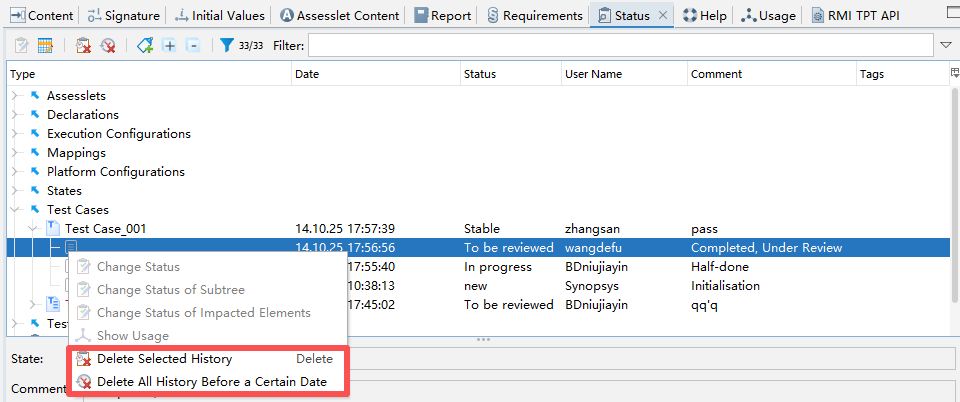Image resolution: width=960 pixels, height=402 pixels.
Task: Close the Status tab
Action: [x=663, y=16]
